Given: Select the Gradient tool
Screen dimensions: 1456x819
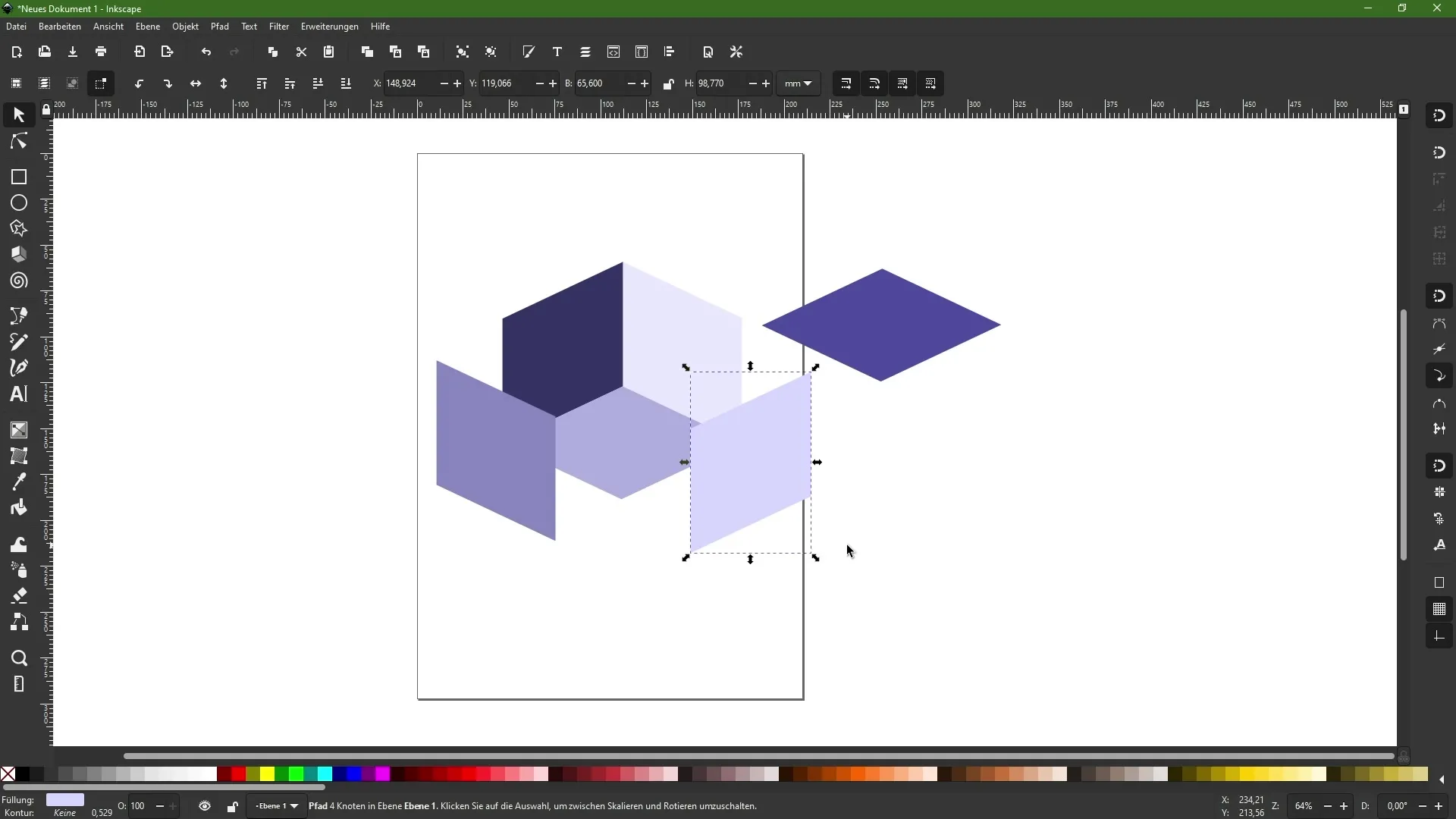Looking at the screenshot, I should (19, 430).
